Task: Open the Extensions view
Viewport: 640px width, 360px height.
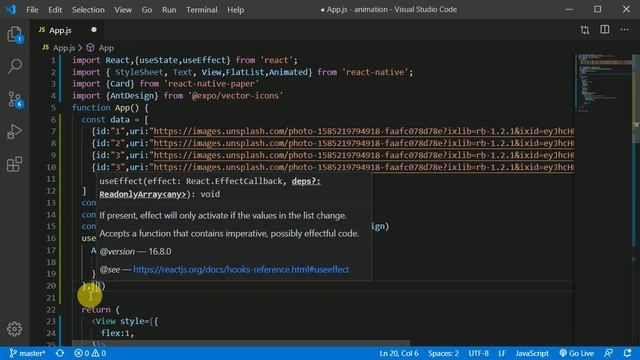Action: coord(15,164)
